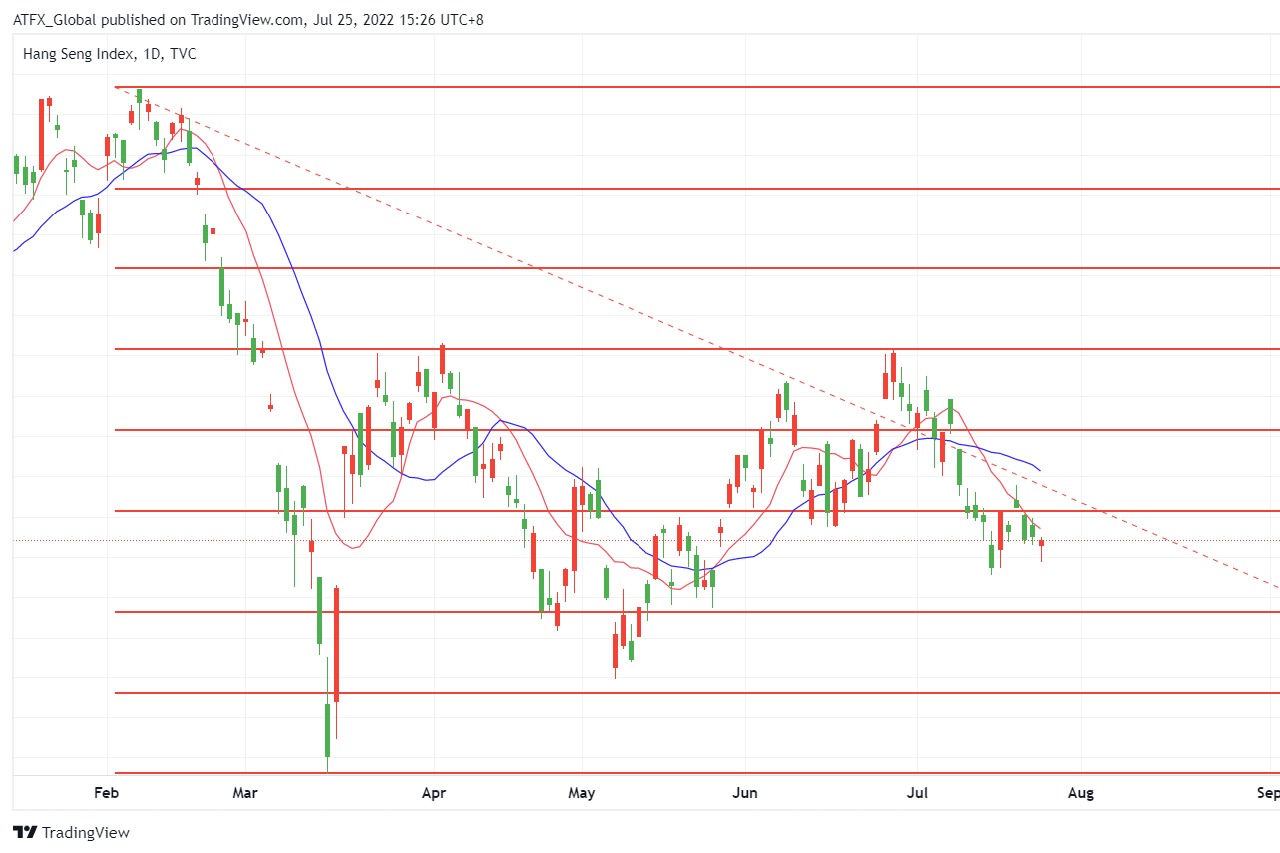Click the right end of dashed descending trendline
The width and height of the screenshot is (1280, 853).
click(1274, 585)
